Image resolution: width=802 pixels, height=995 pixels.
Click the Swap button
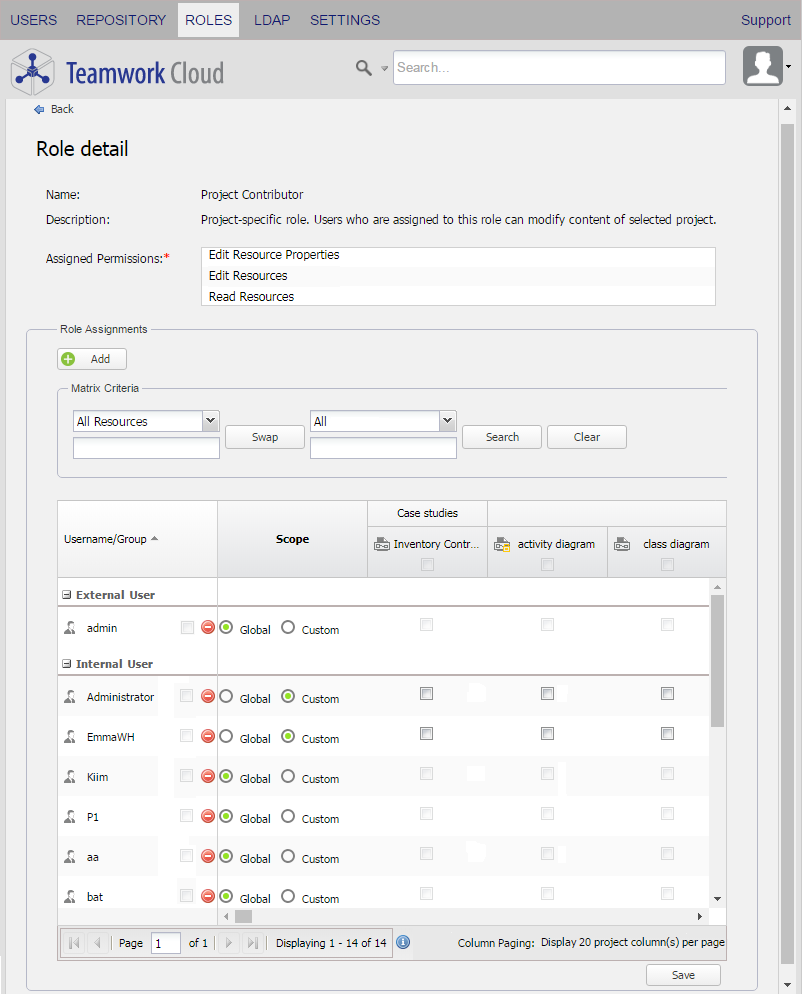tap(264, 437)
